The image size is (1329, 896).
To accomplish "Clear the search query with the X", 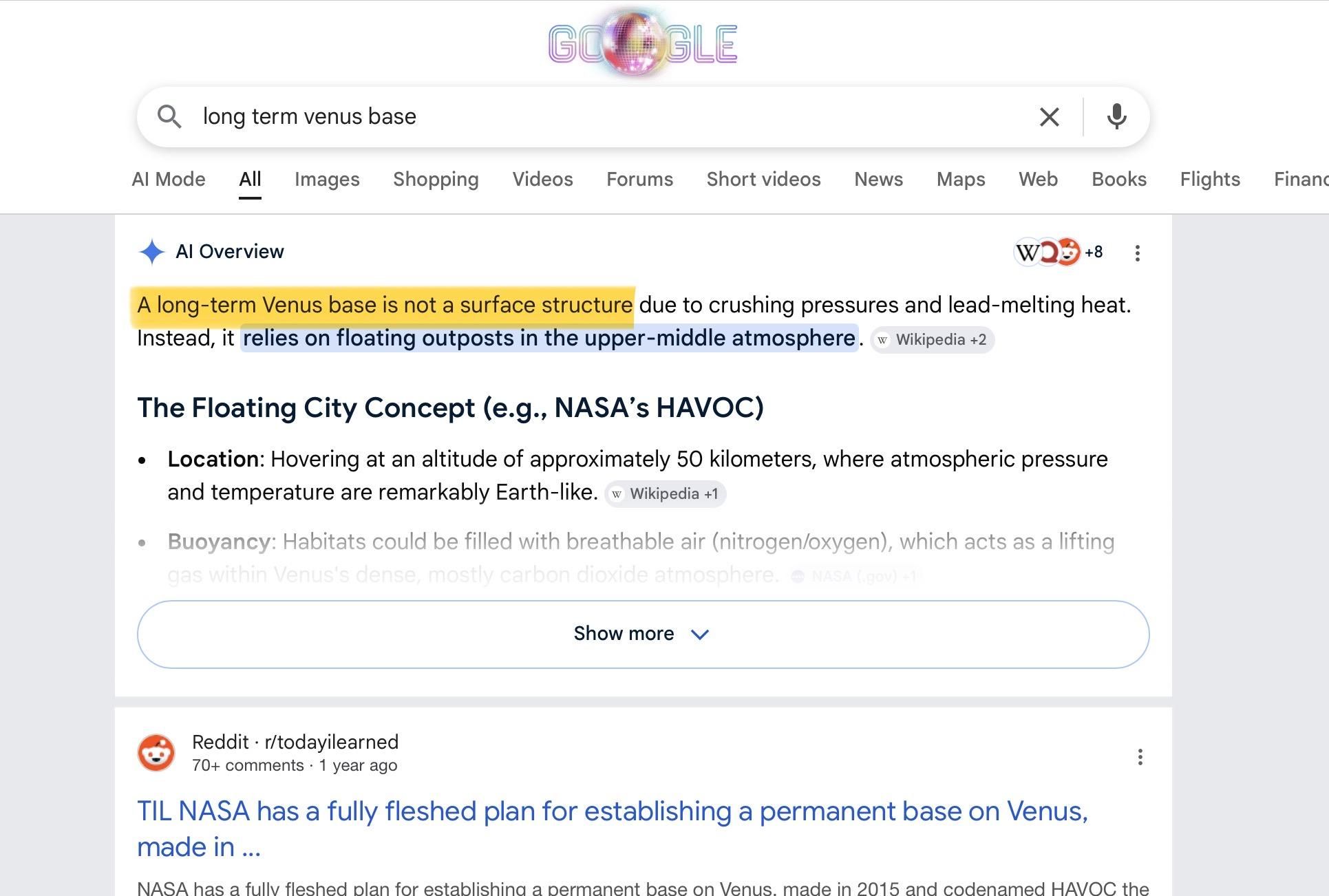I will pos(1049,117).
